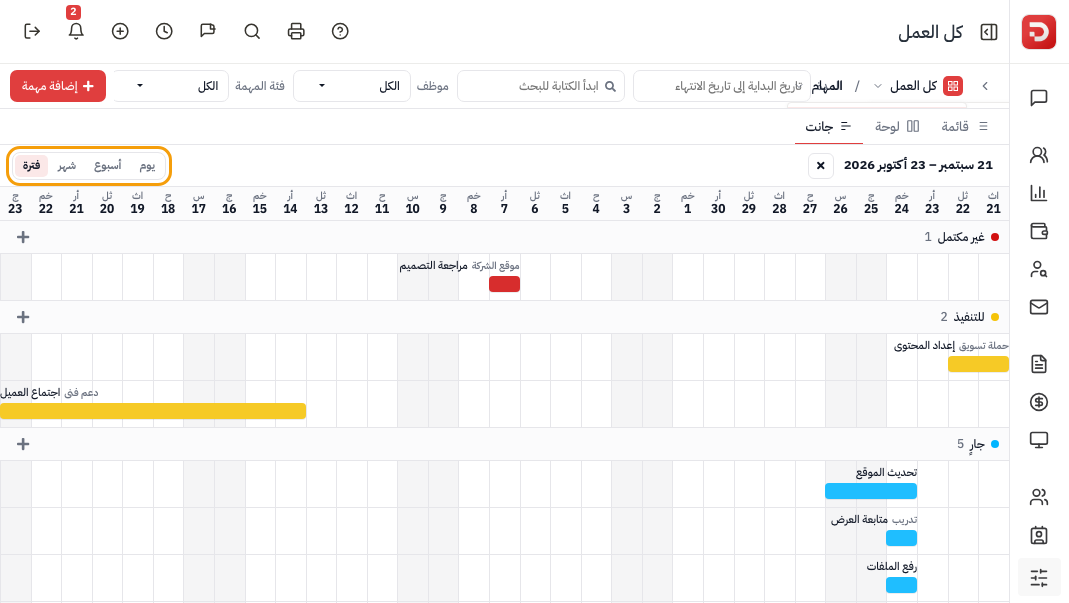Open the wallet icon in the sidebar
This screenshot has width=1069, height=603.
[x=1038, y=231]
